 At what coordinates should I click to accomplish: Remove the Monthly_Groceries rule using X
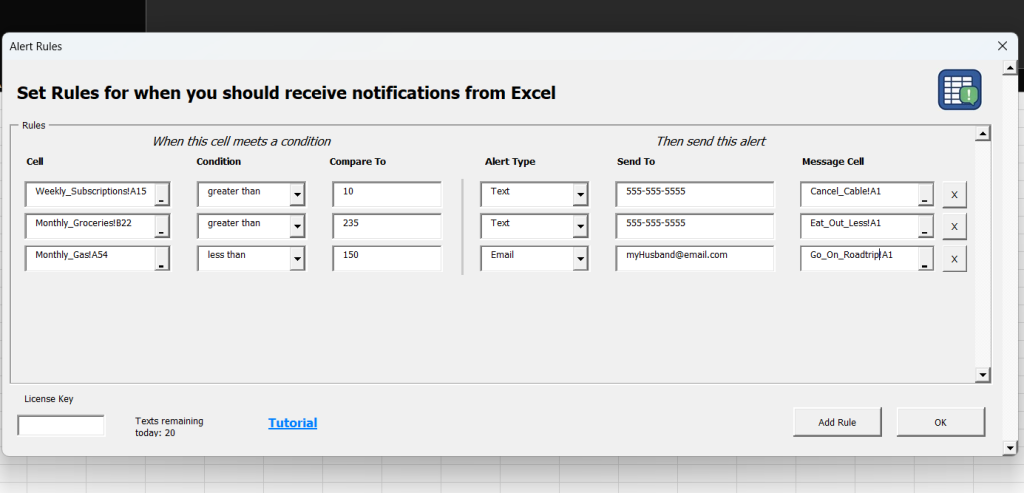tap(953, 227)
